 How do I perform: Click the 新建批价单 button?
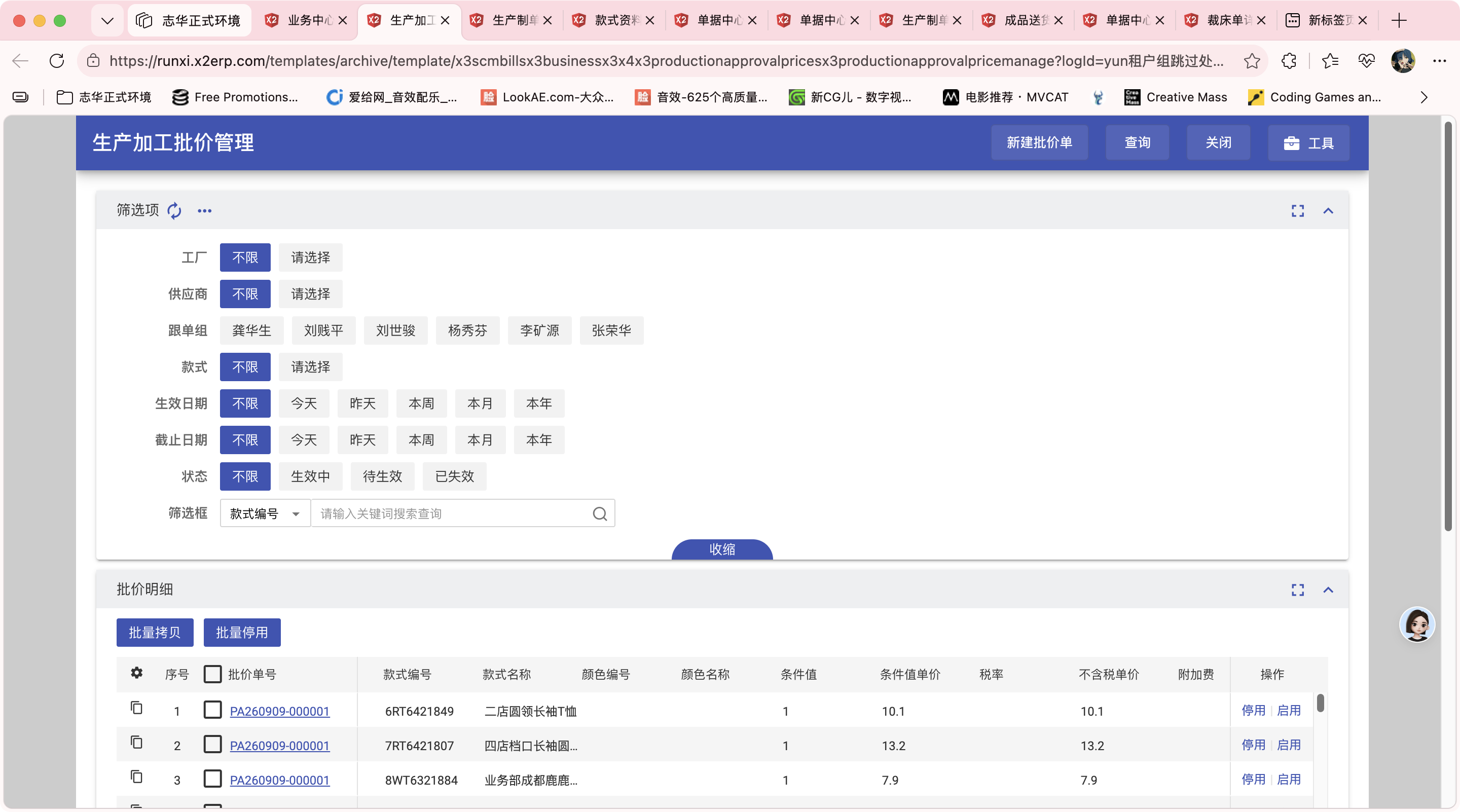click(1039, 142)
